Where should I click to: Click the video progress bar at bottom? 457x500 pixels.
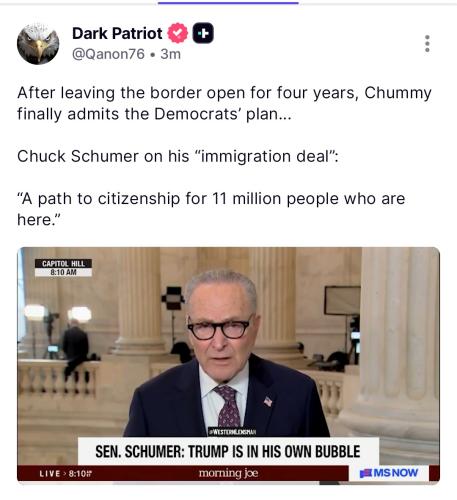[228, 482]
